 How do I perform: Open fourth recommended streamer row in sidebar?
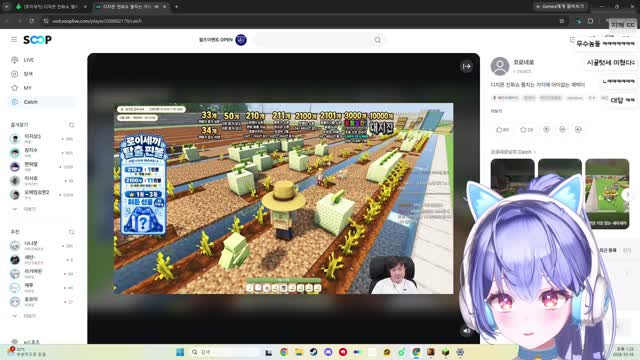[42, 287]
